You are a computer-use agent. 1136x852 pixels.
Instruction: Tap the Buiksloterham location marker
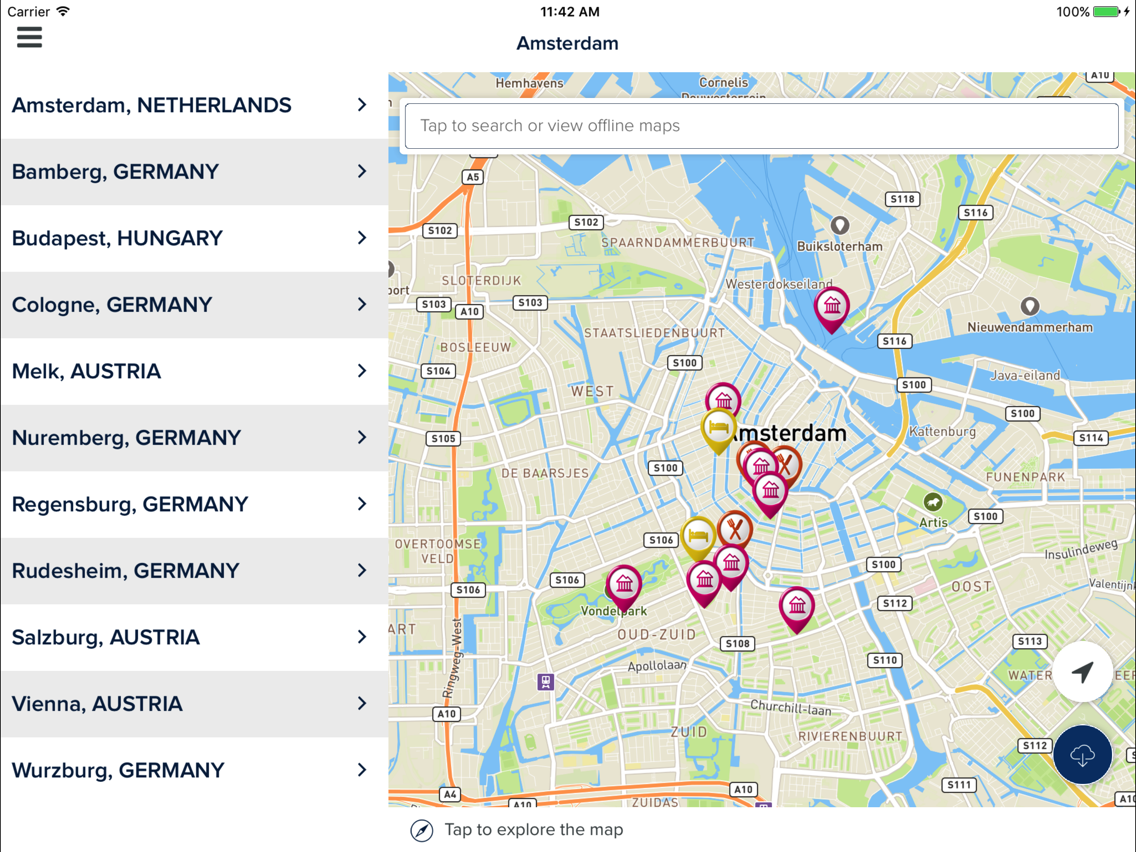pos(840,226)
